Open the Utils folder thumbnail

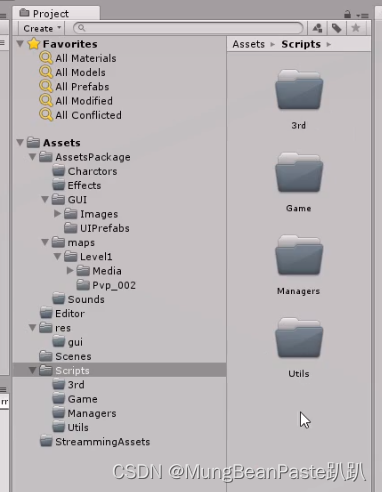click(299, 338)
